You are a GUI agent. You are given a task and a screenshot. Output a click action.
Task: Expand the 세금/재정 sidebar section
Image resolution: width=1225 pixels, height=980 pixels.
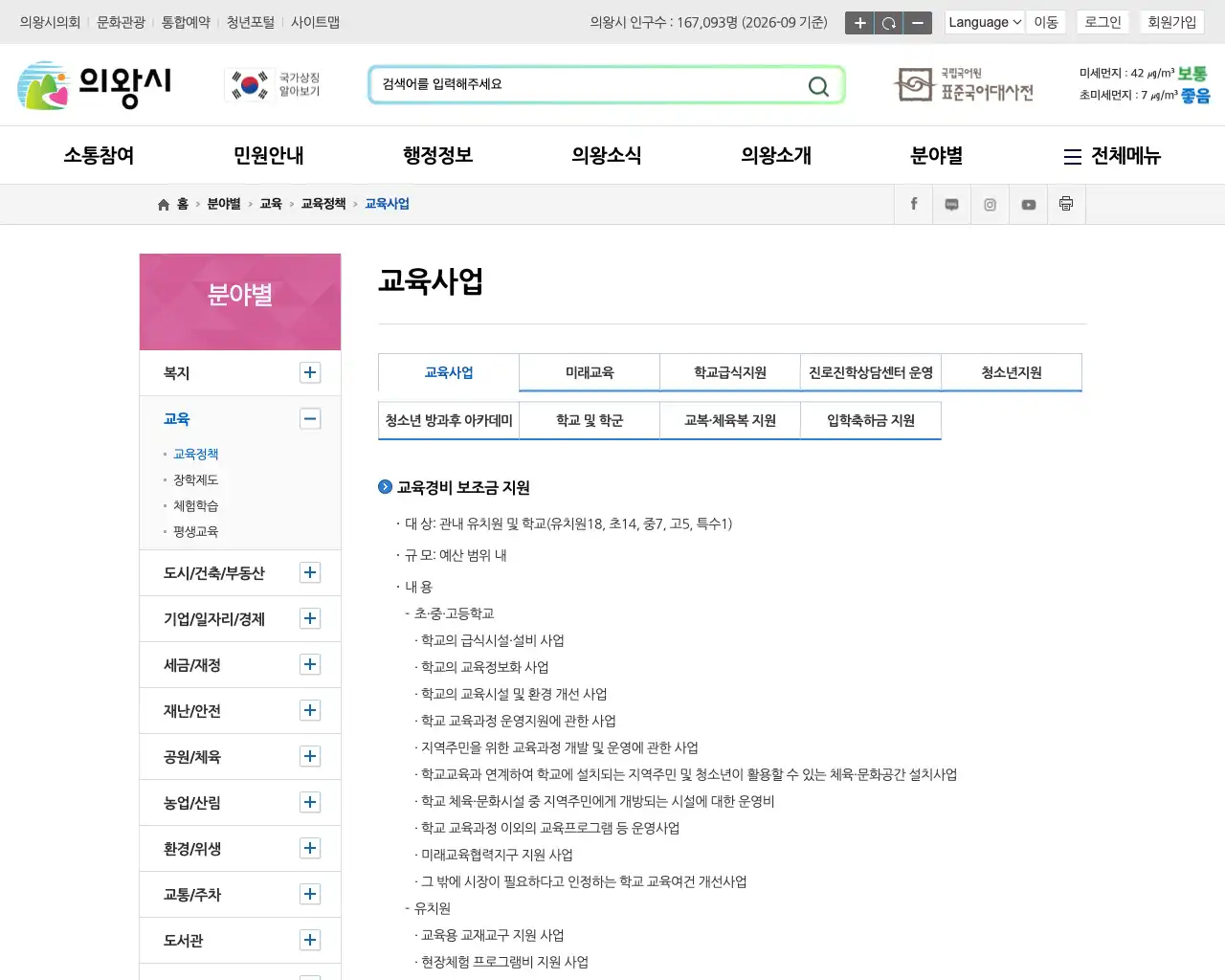point(310,665)
